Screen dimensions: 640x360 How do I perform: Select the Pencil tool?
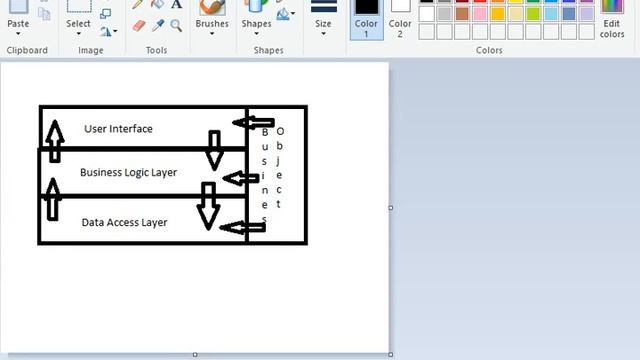[138, 4]
